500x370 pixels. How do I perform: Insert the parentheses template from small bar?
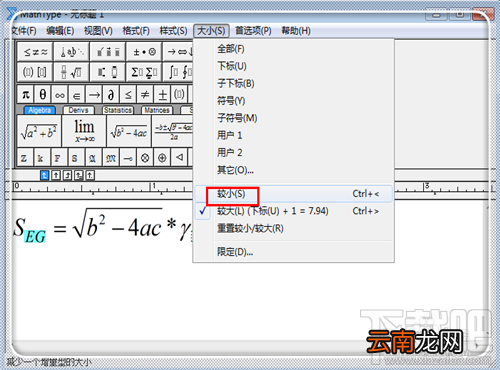click(179, 95)
